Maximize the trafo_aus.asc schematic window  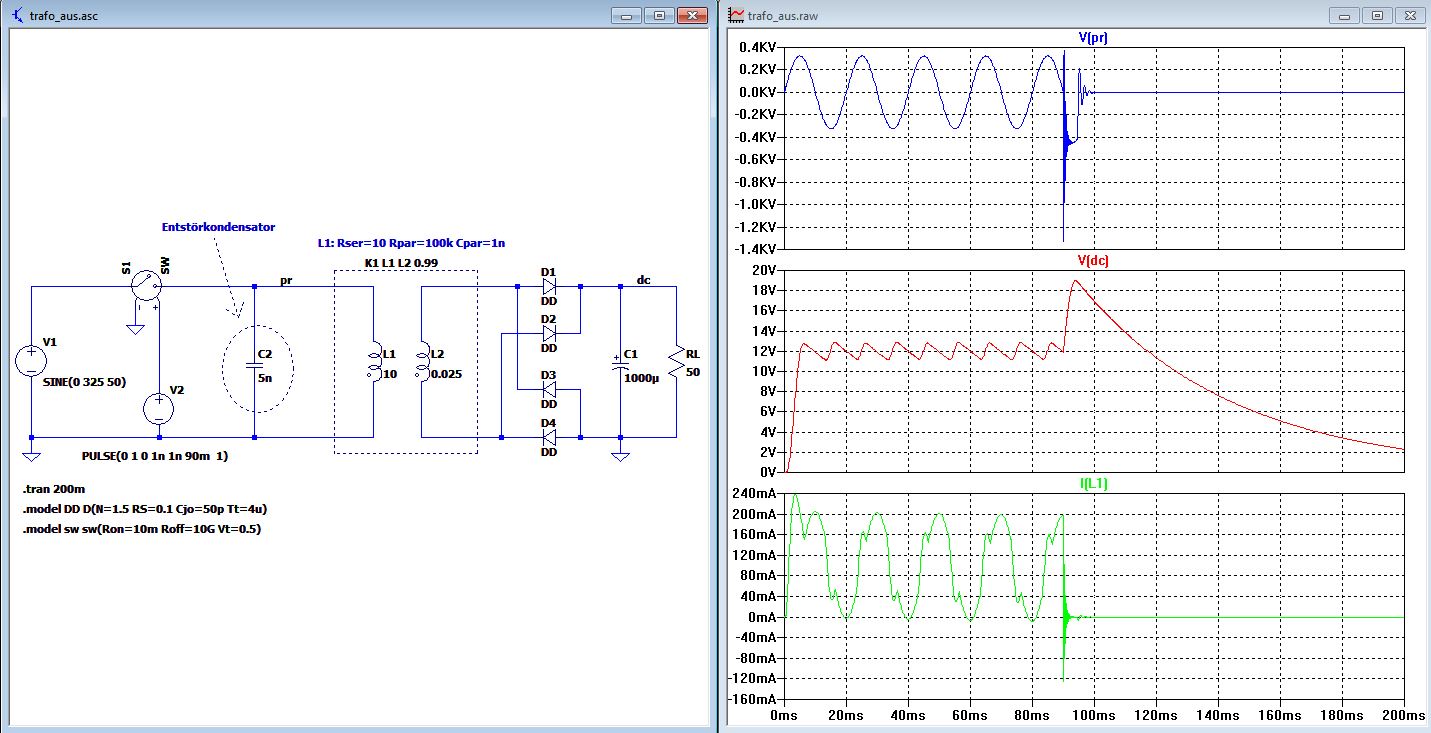point(660,15)
